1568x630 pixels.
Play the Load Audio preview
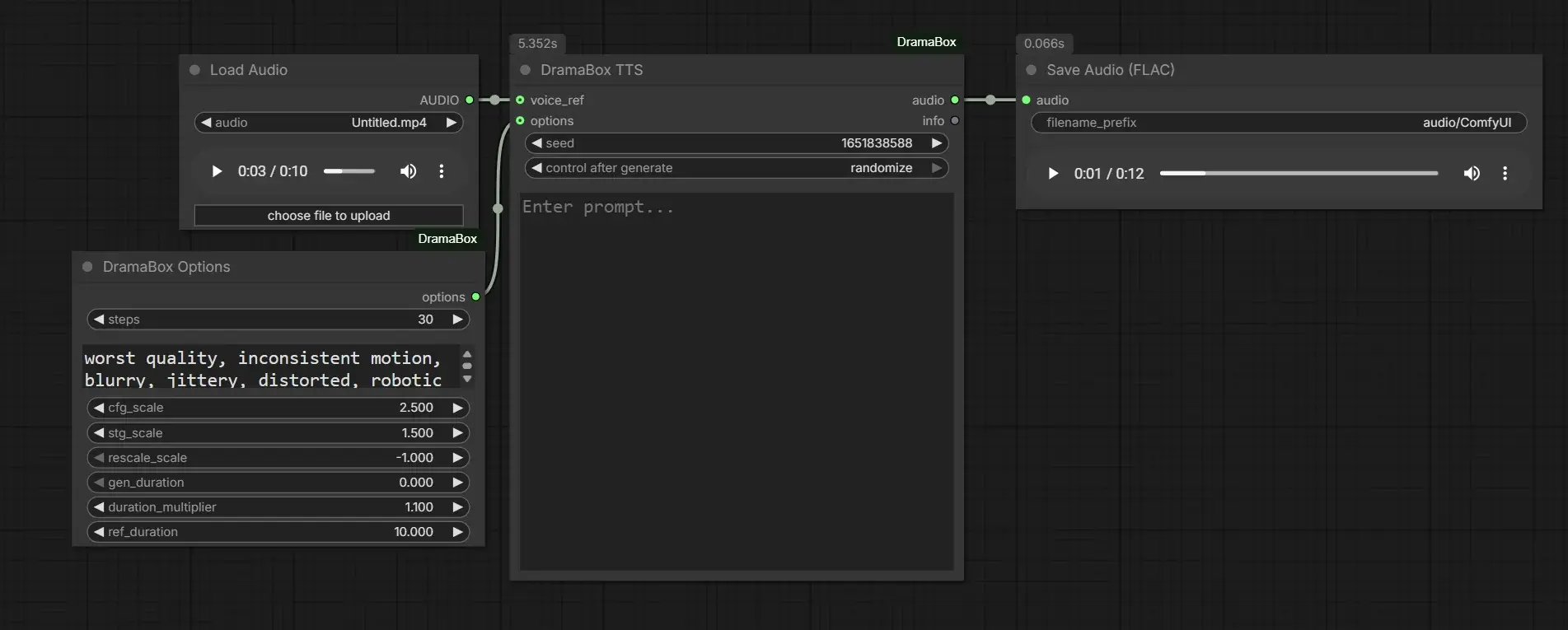[217, 171]
